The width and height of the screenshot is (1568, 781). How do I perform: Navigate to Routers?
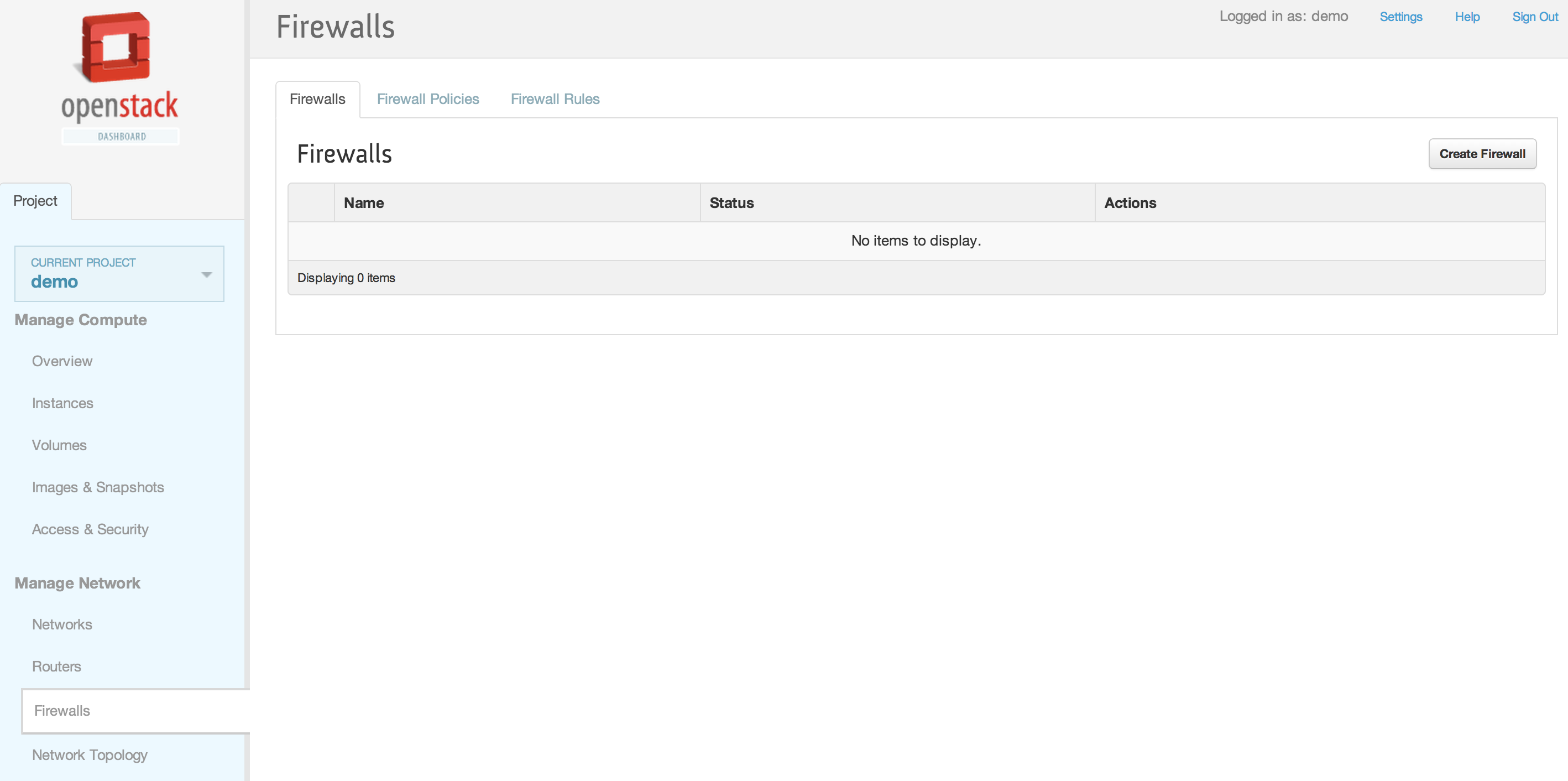[x=56, y=667]
